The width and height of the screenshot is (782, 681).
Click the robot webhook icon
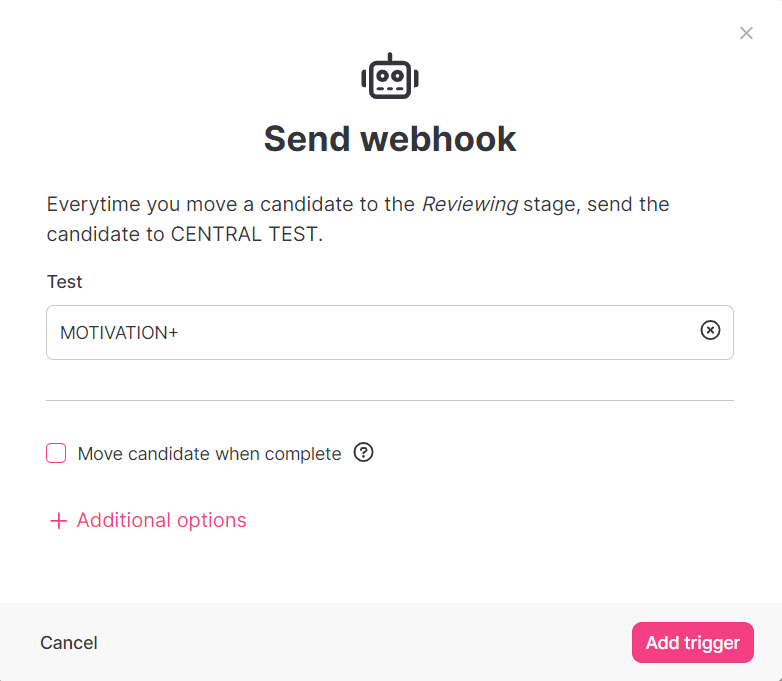coord(390,76)
